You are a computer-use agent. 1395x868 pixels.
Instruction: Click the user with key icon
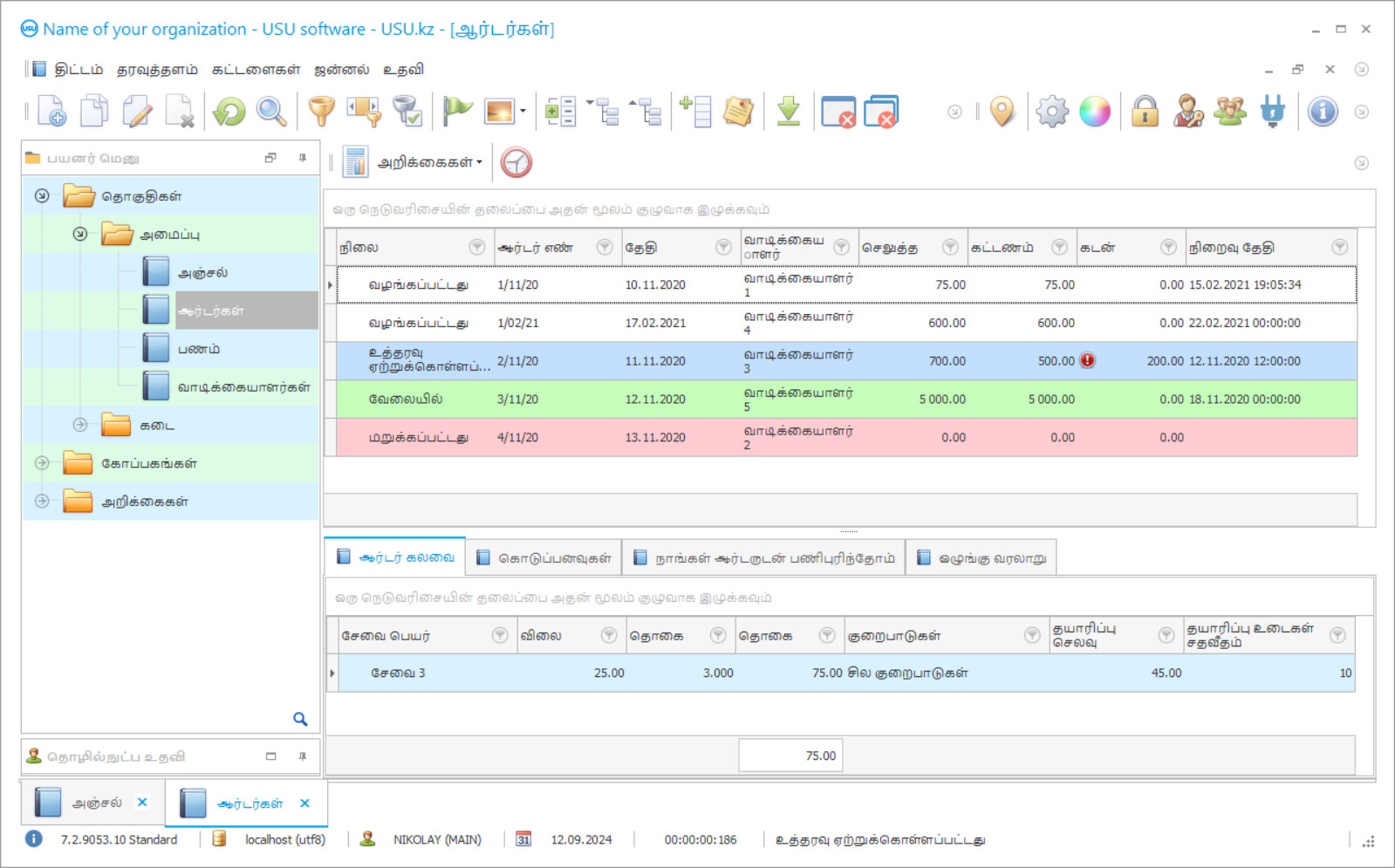click(x=1187, y=112)
